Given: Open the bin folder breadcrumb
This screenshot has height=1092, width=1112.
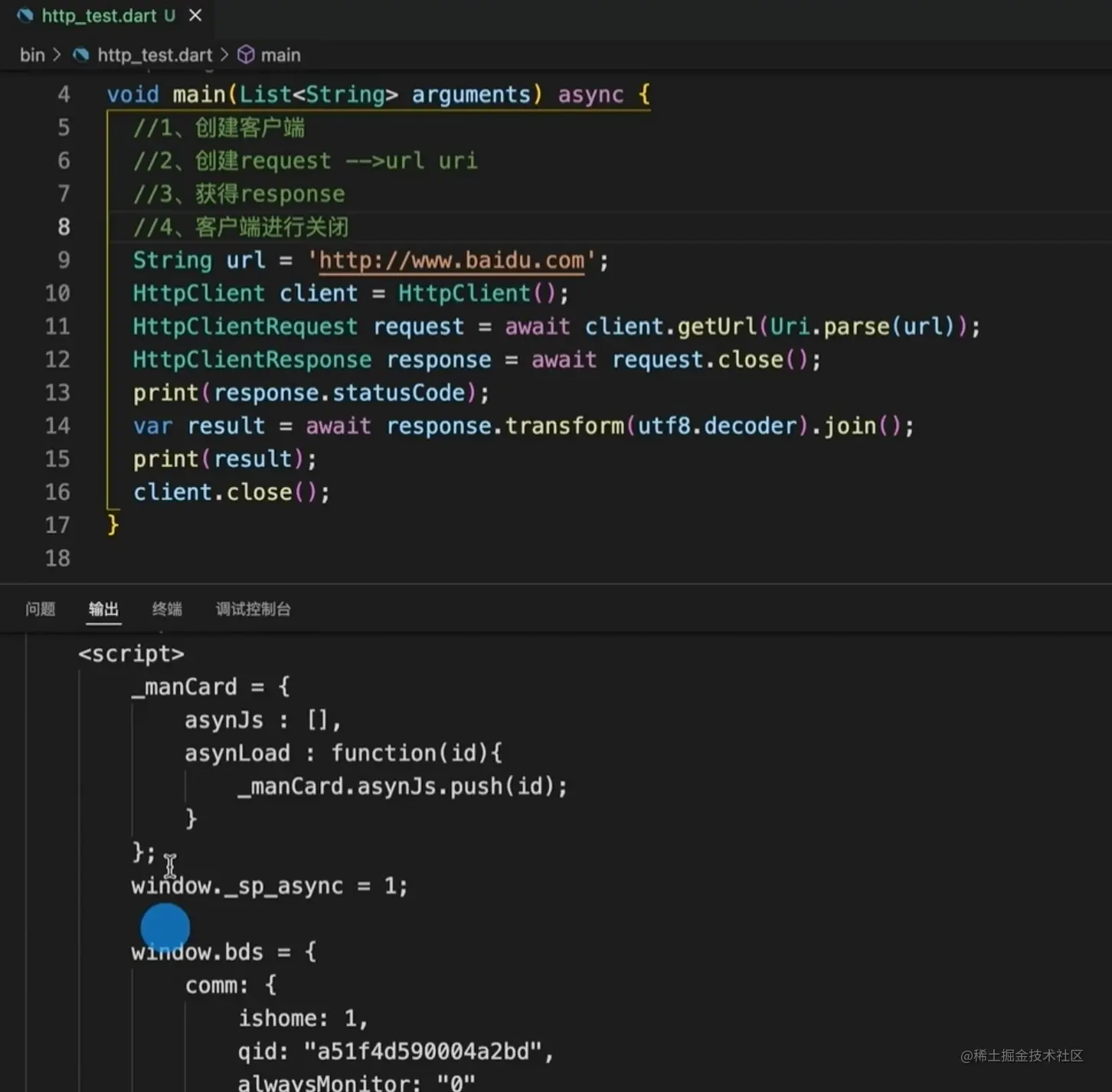Looking at the screenshot, I should click(32, 55).
